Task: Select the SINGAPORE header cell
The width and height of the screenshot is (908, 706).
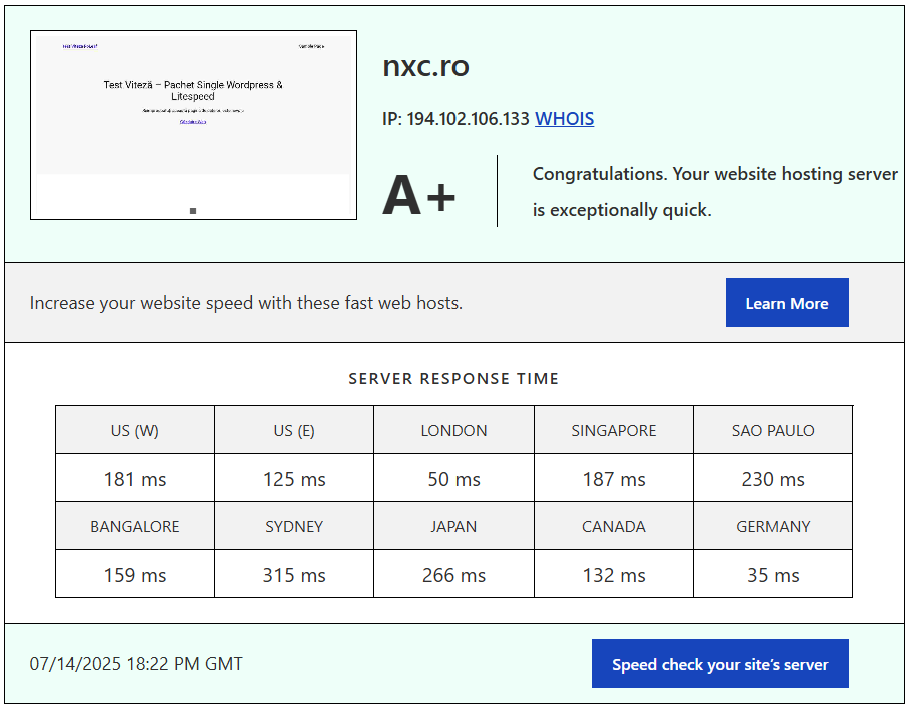Action: coord(614,431)
